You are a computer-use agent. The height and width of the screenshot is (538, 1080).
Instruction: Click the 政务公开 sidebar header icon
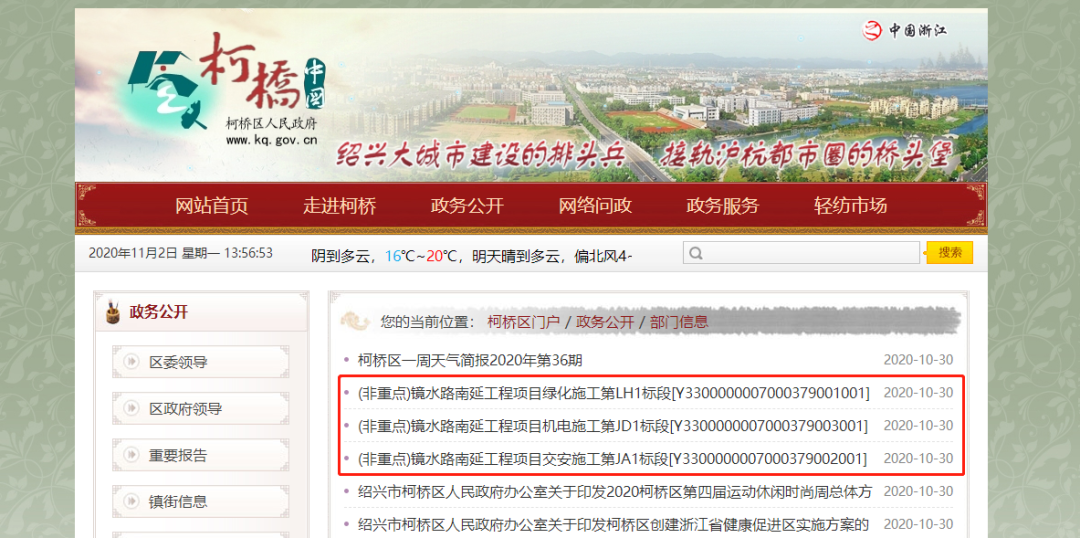tap(112, 313)
